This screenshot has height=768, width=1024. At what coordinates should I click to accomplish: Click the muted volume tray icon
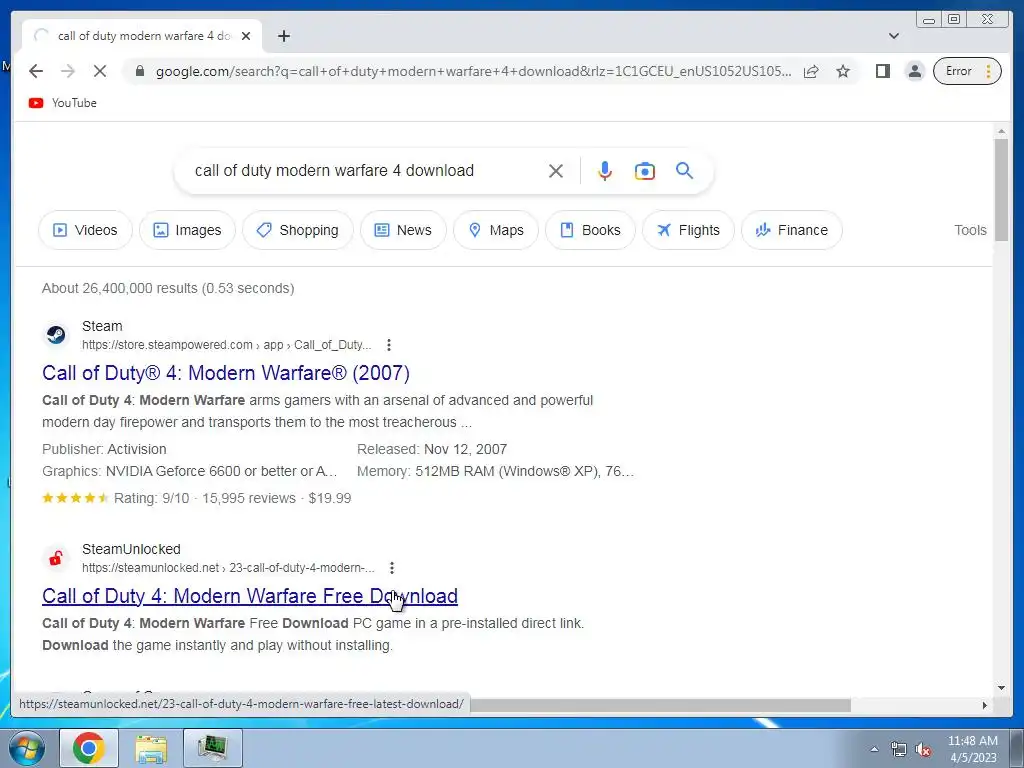point(923,750)
